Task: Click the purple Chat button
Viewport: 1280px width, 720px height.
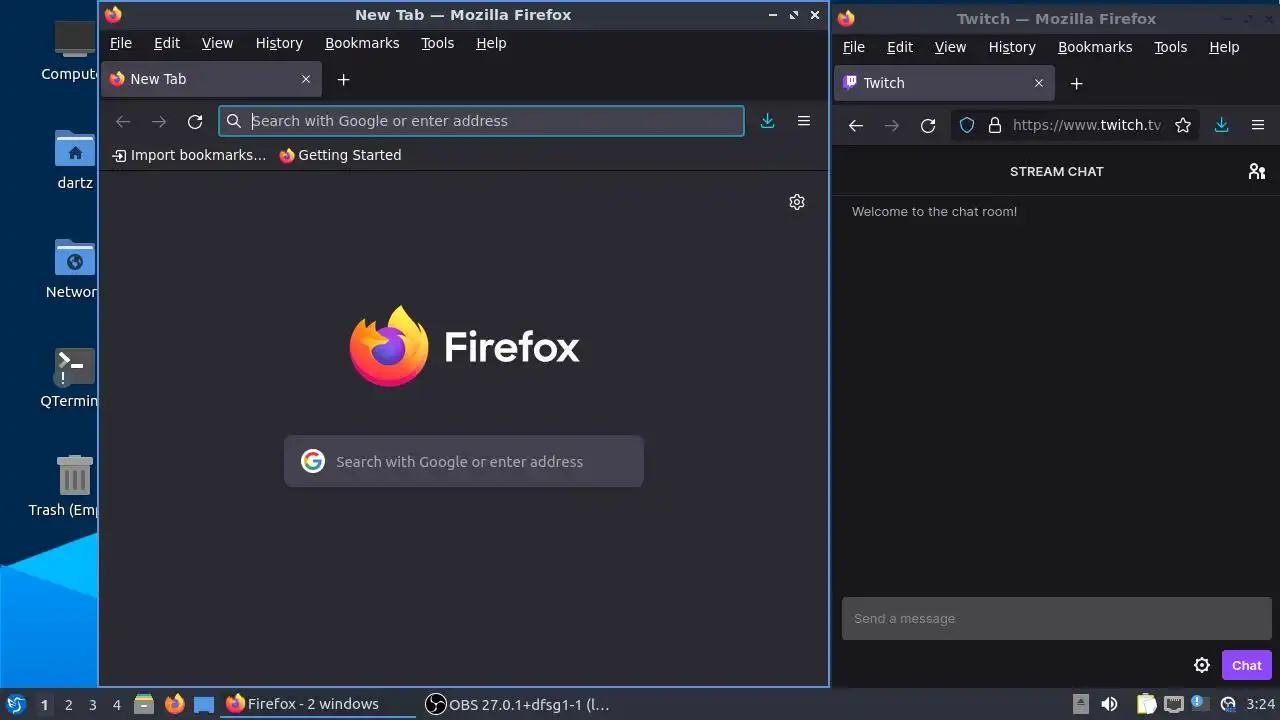Action: [1246, 665]
